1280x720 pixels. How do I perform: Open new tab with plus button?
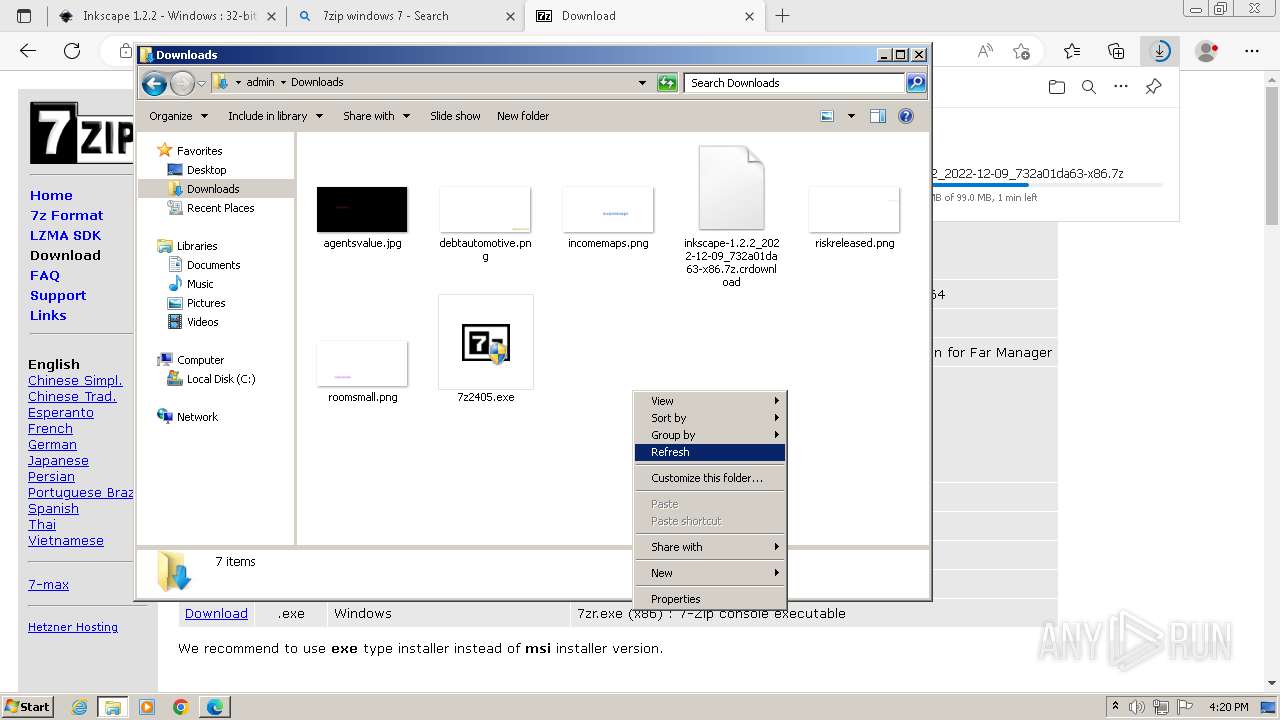[x=783, y=16]
